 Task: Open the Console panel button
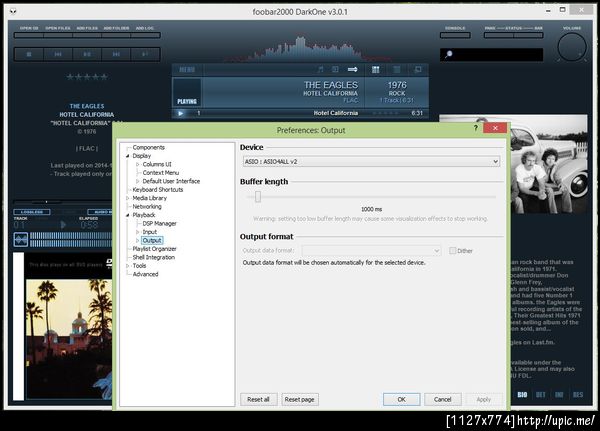point(455,35)
